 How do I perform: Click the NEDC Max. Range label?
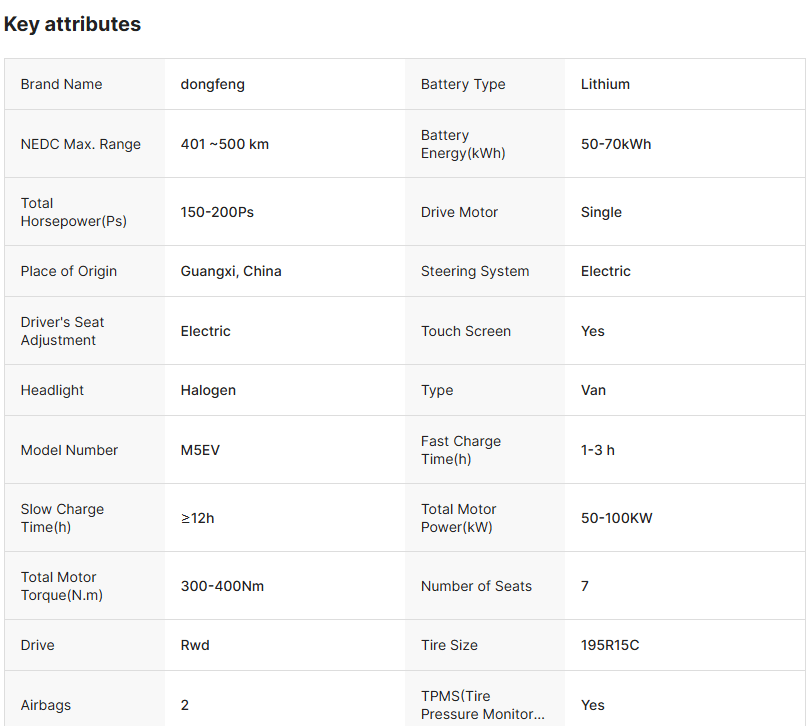pos(81,144)
